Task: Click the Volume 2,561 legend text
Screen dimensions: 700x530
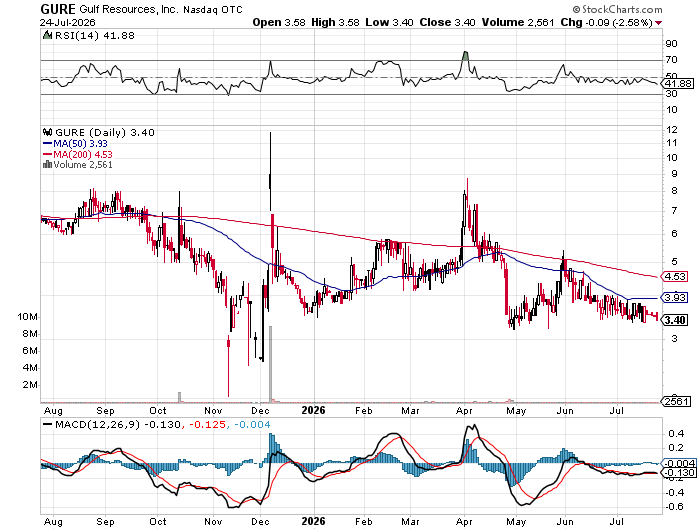Action: [x=83, y=165]
